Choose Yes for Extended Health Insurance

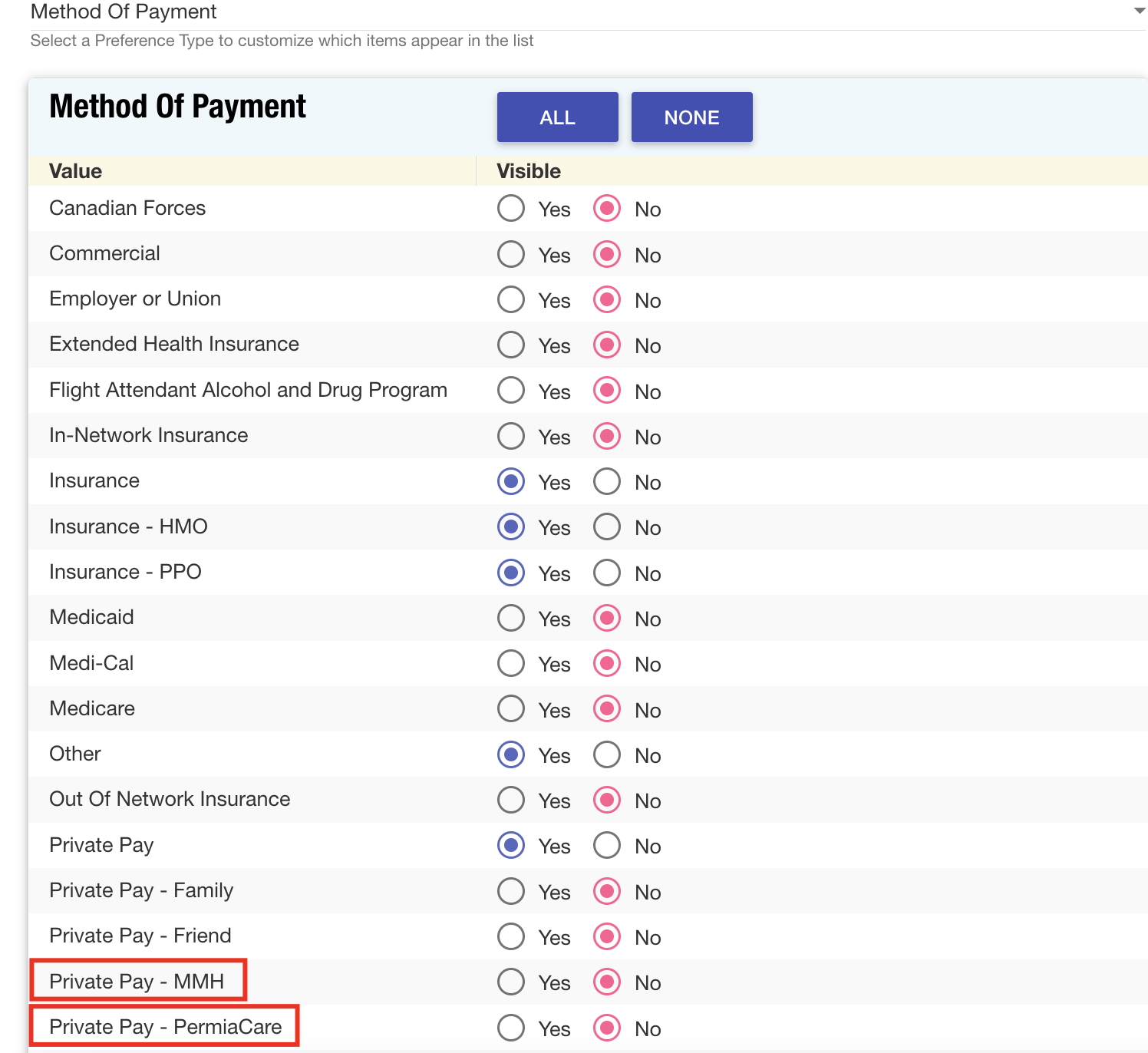pos(511,345)
